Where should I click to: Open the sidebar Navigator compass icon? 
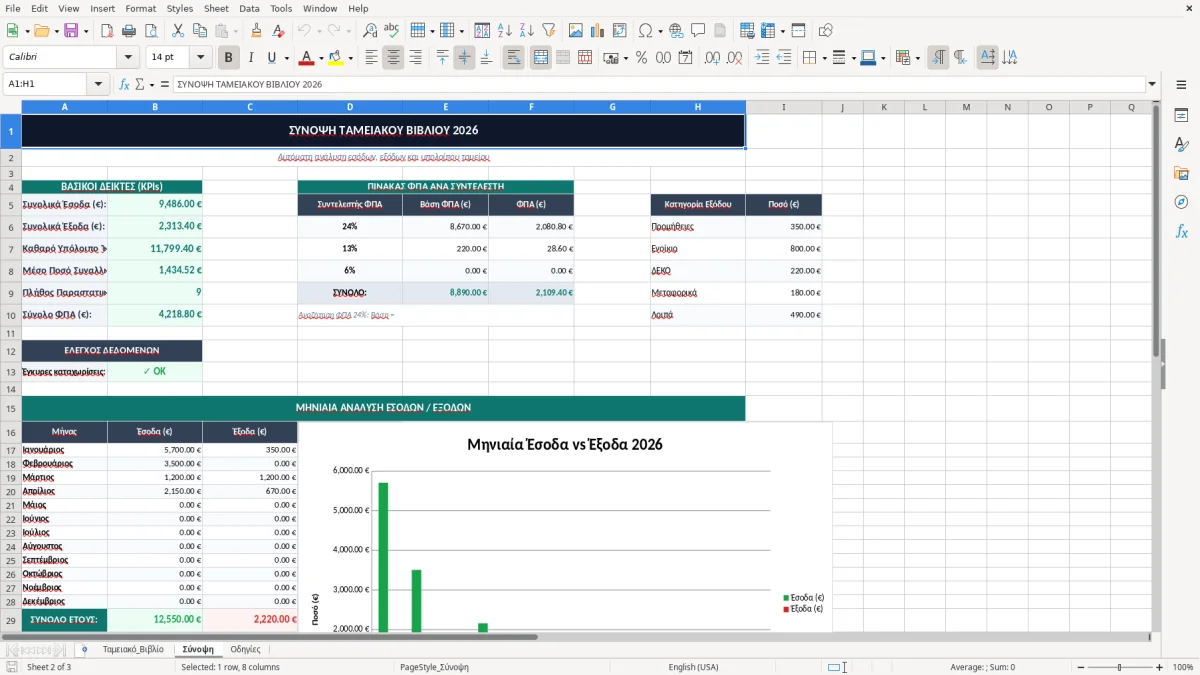click(1181, 202)
